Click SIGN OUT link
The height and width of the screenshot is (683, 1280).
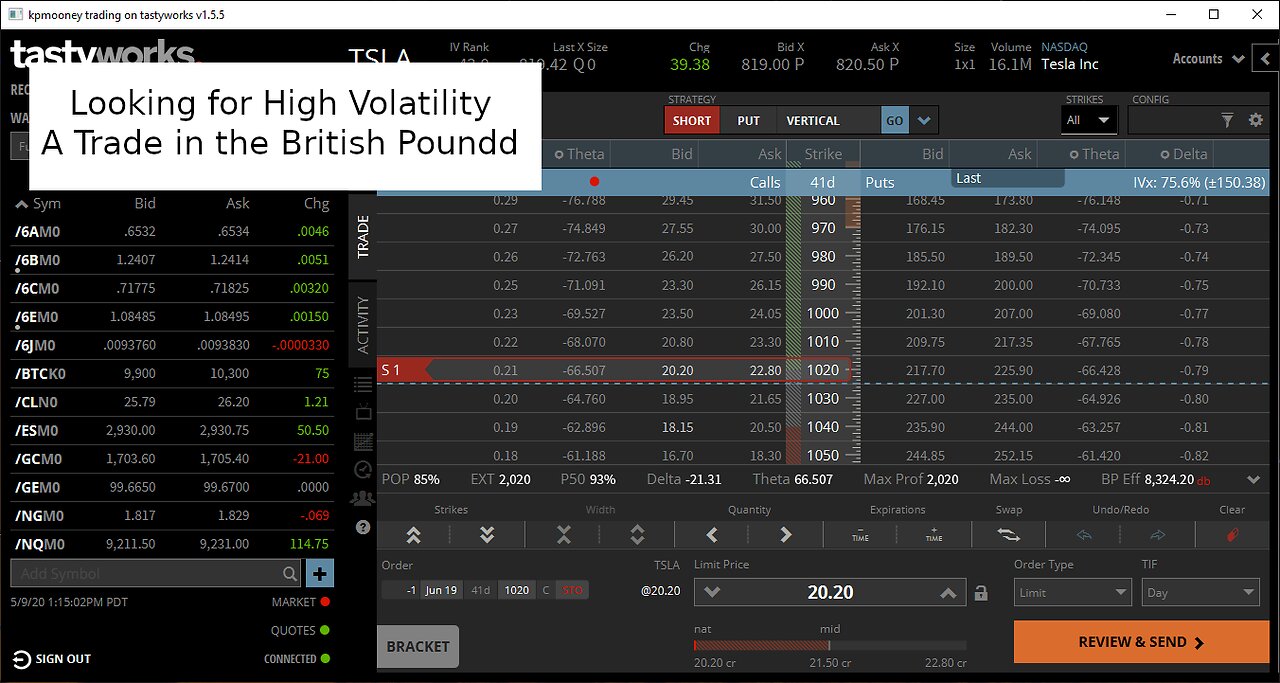point(63,659)
